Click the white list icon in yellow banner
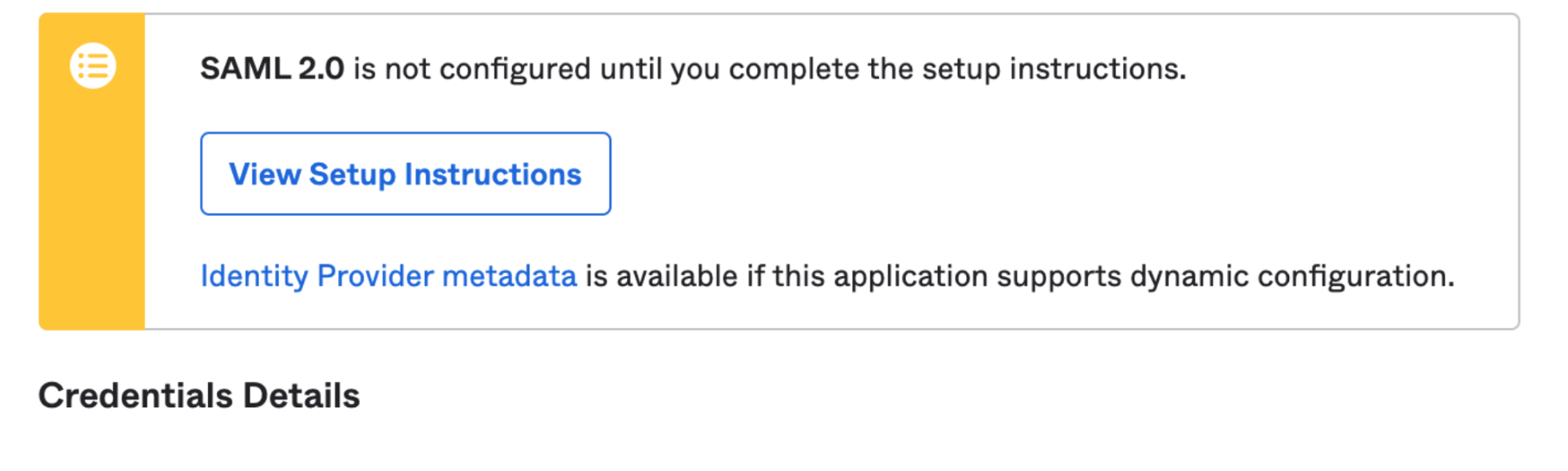 click(92, 66)
